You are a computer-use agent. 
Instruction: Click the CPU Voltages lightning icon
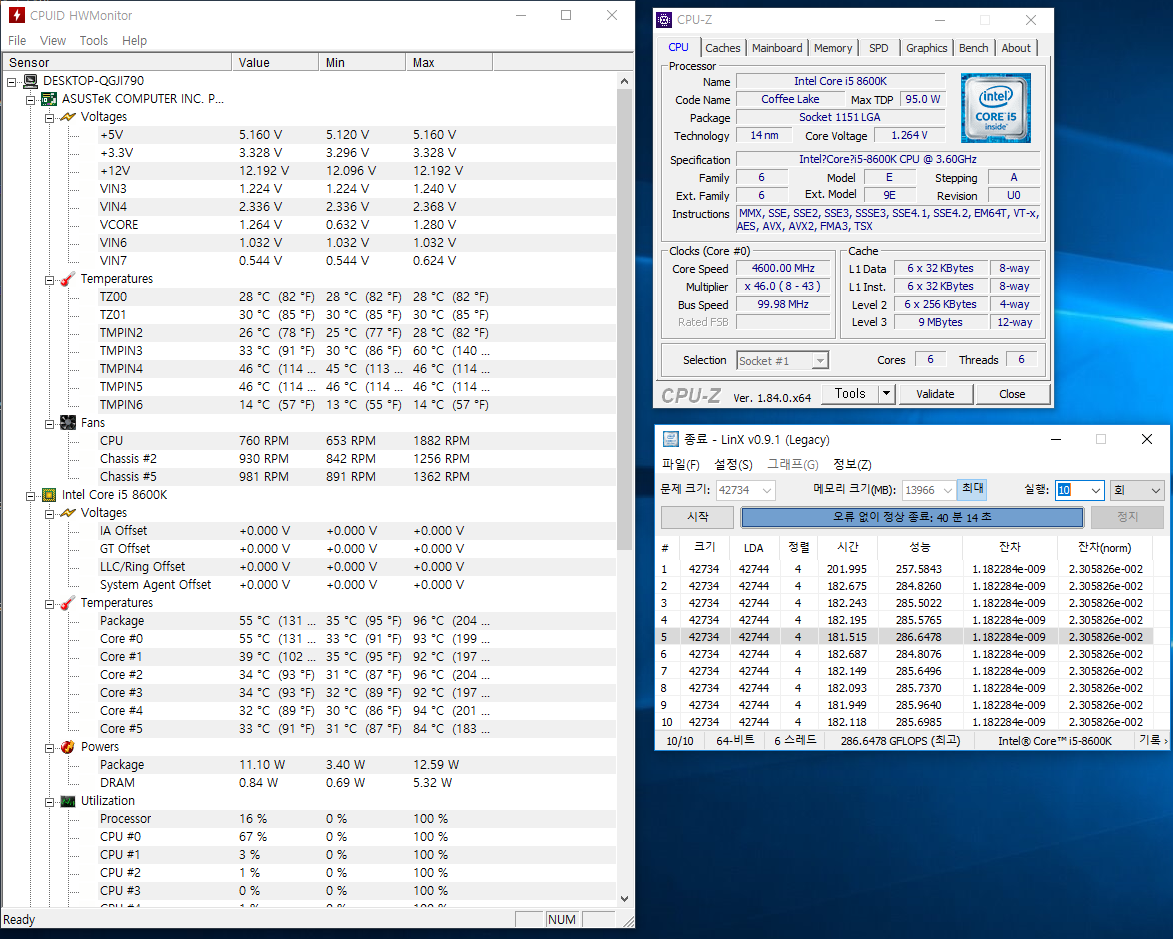point(67,513)
